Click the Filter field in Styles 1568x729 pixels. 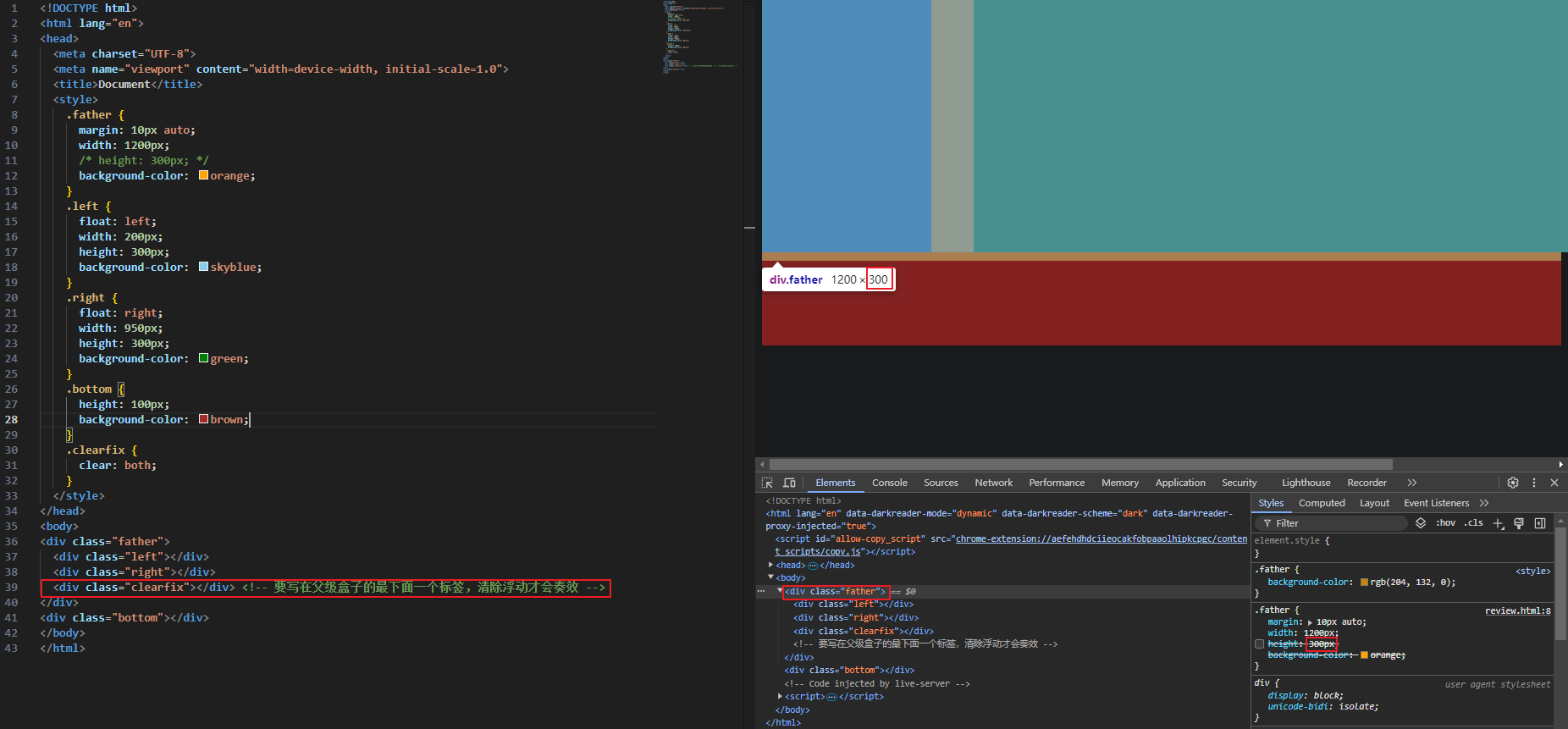coord(1332,523)
